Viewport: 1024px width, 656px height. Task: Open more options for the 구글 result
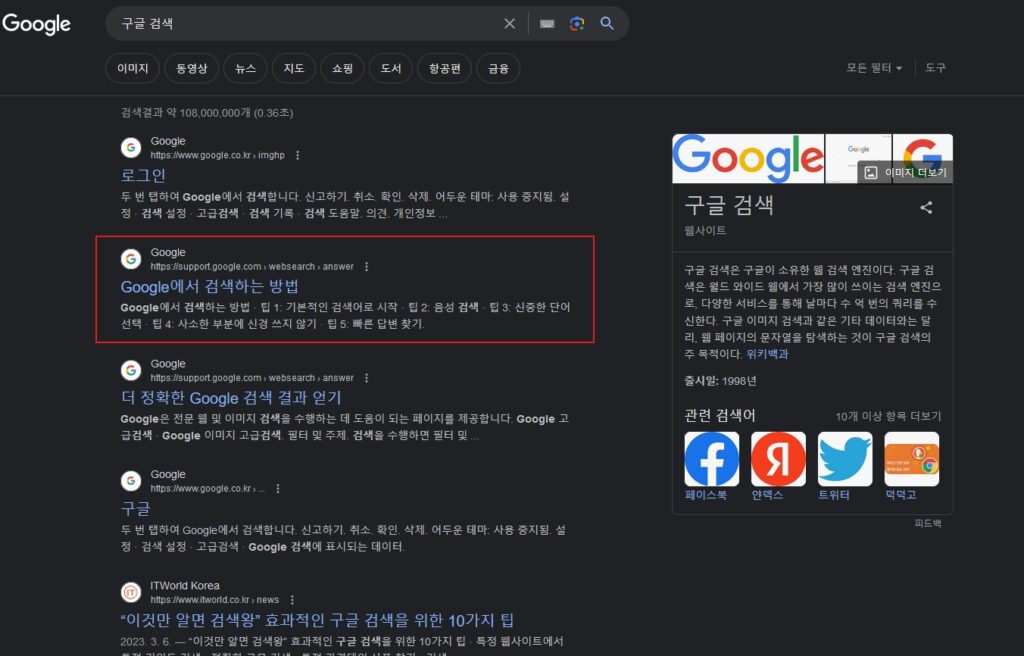278,489
